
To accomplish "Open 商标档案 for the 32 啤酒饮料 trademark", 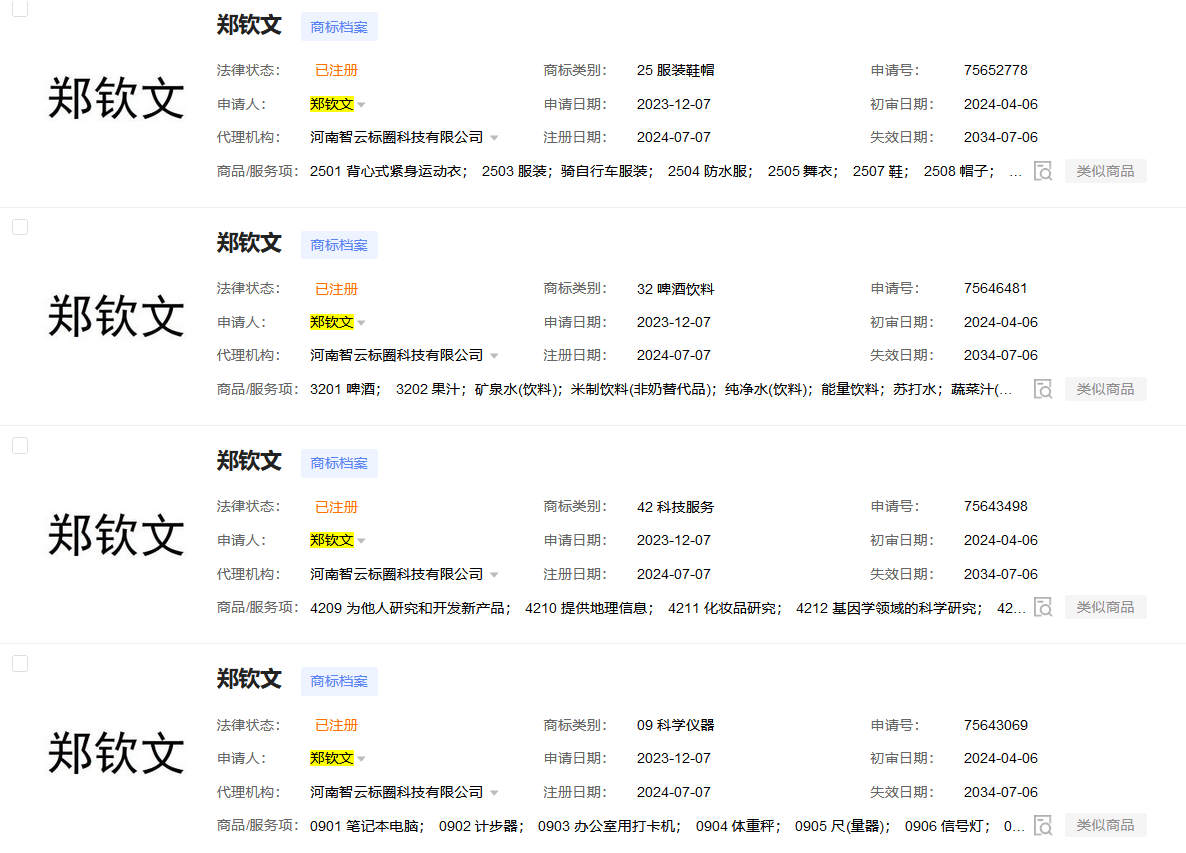I will coord(339,245).
